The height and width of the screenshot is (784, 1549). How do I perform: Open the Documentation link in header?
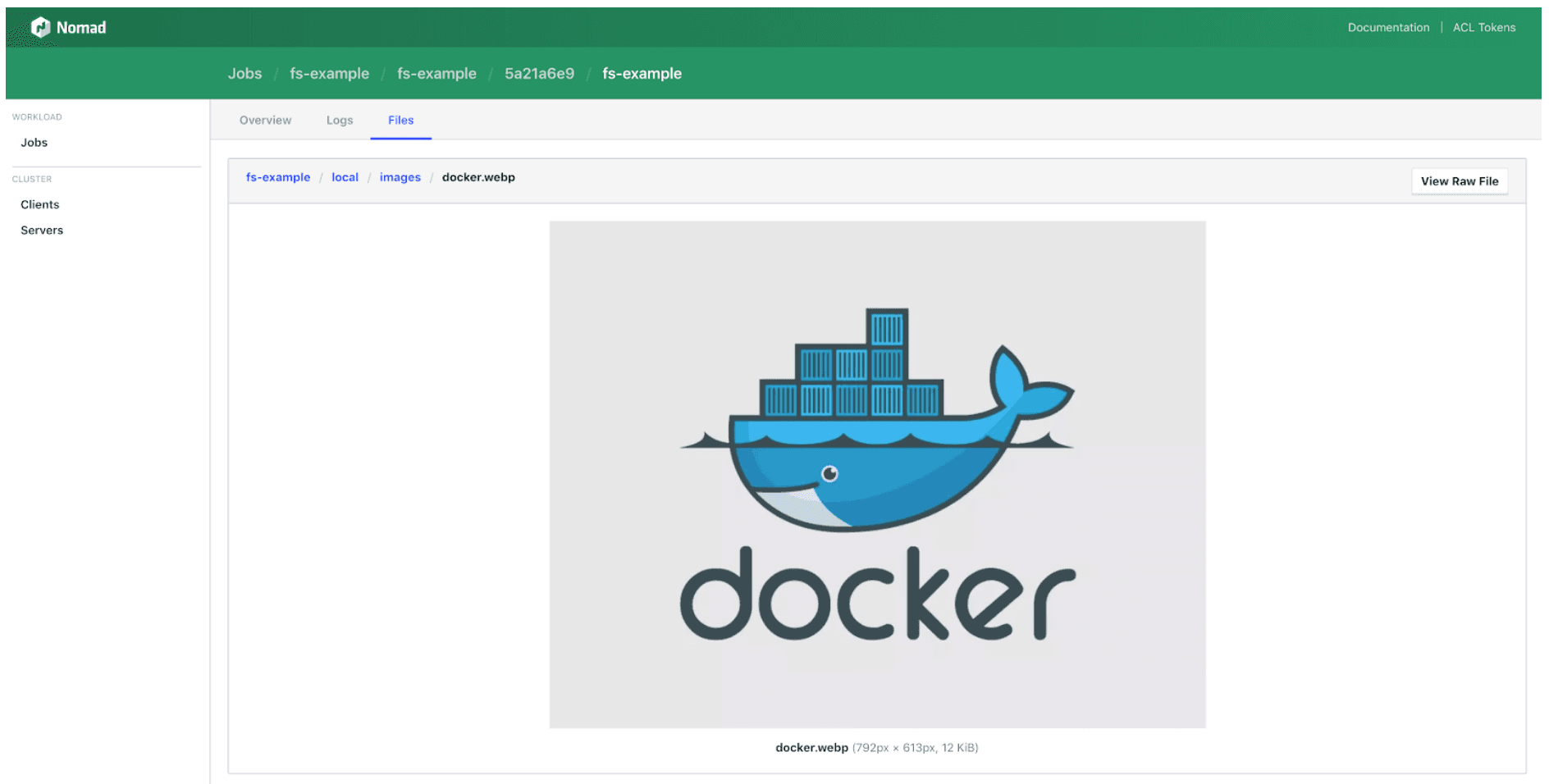pyautogui.click(x=1387, y=28)
